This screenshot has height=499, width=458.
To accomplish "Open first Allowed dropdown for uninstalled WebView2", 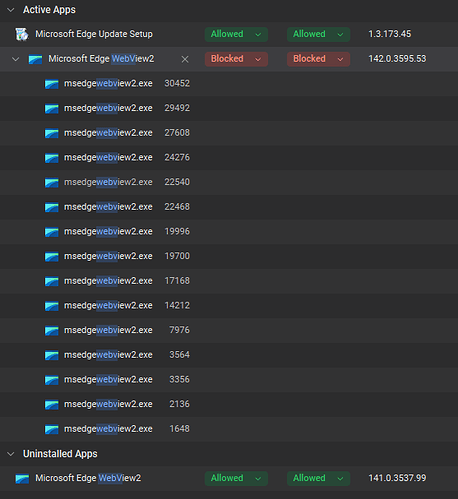I will tap(236, 478).
